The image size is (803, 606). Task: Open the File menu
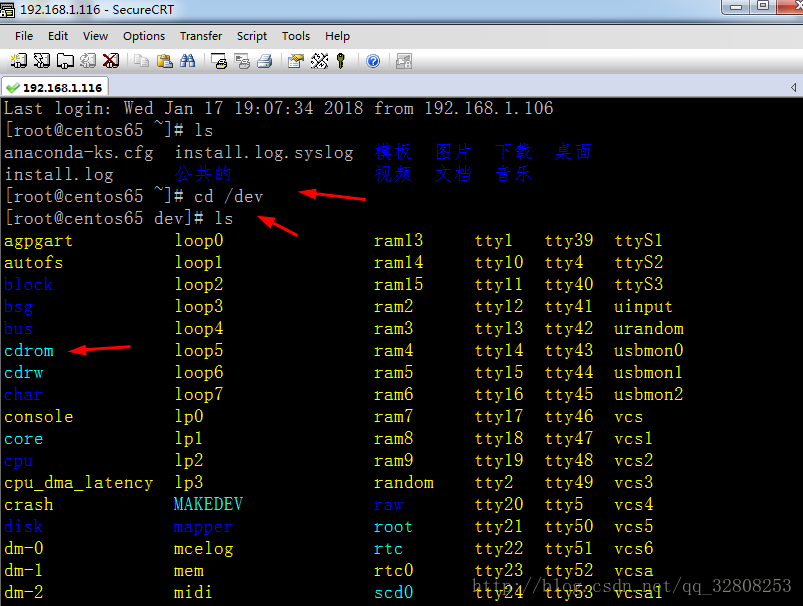pyautogui.click(x=24, y=36)
